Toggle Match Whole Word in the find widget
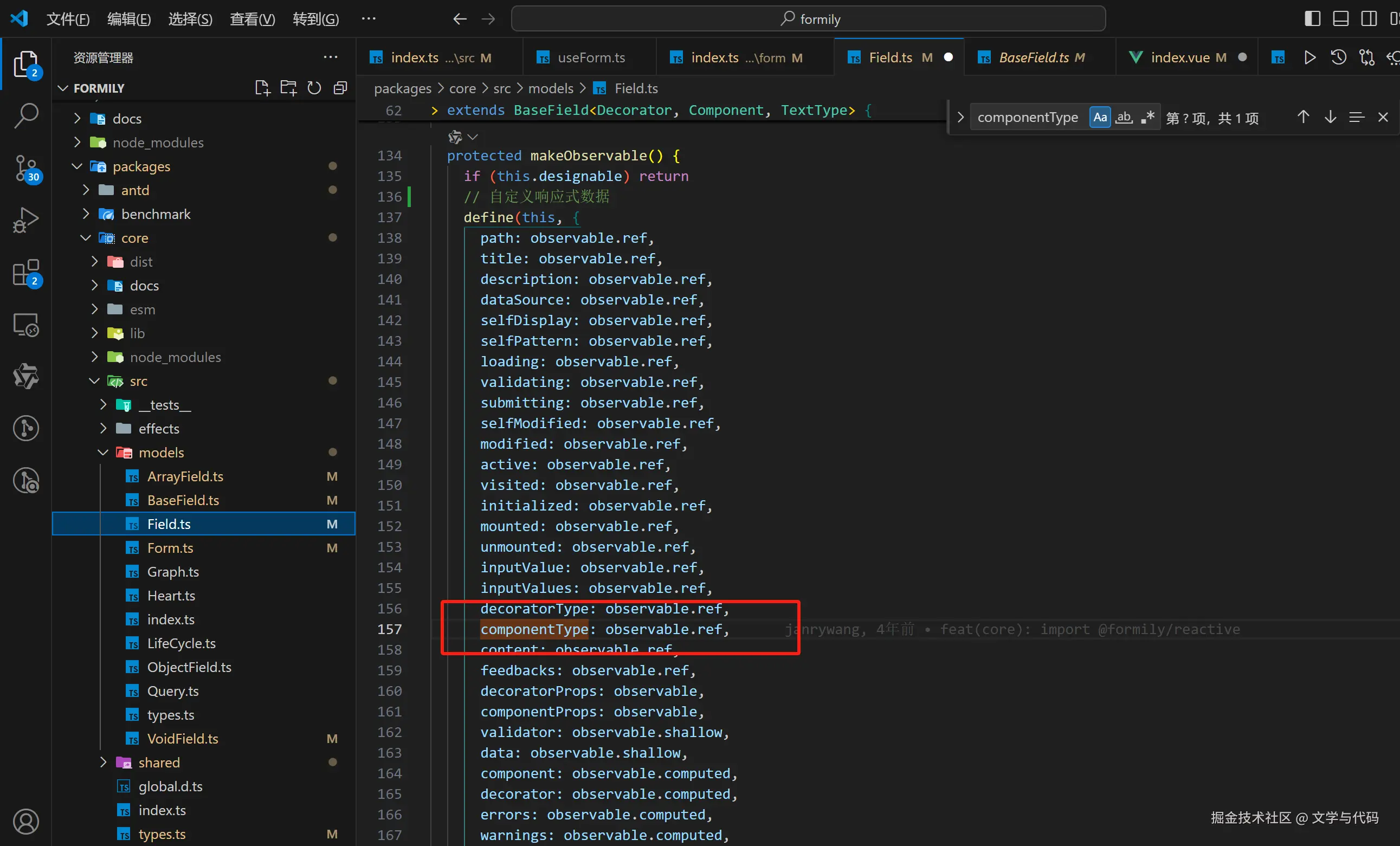 coord(1123,118)
